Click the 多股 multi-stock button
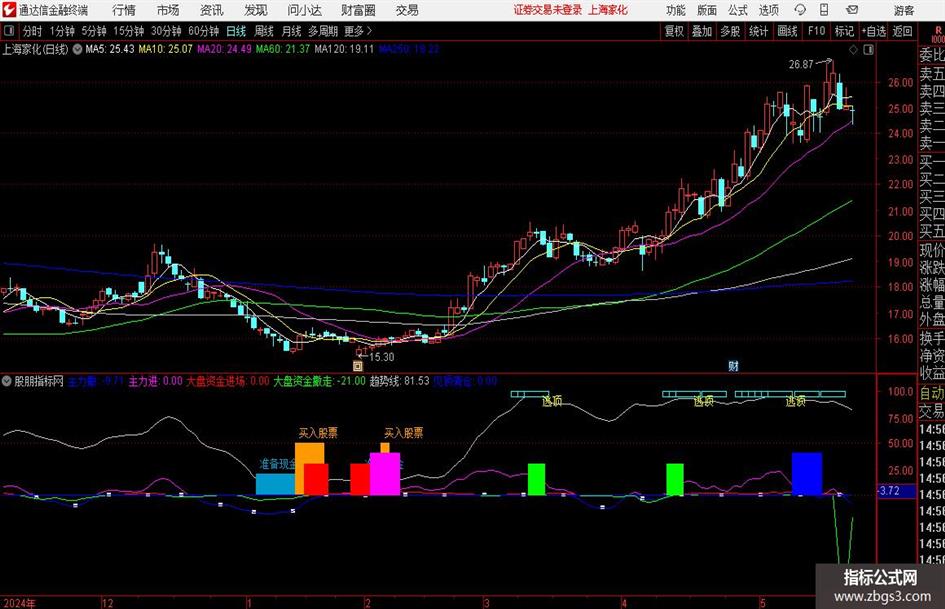 (x=730, y=31)
